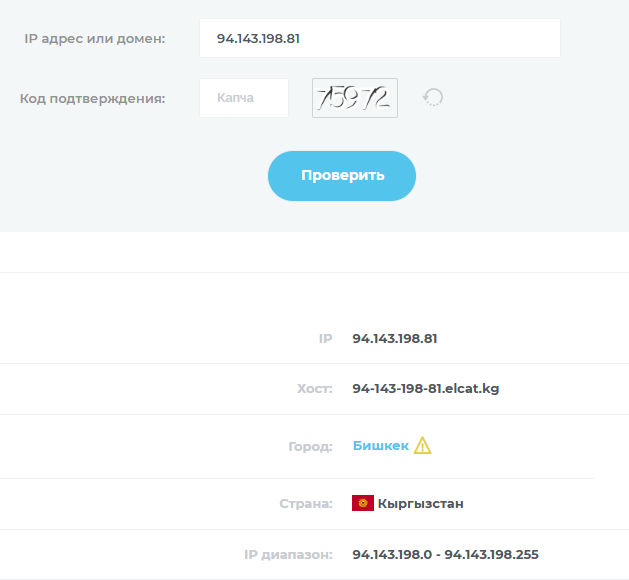
Task: Click the host value 94-143-198-81.elcat.kg
Action: (426, 388)
